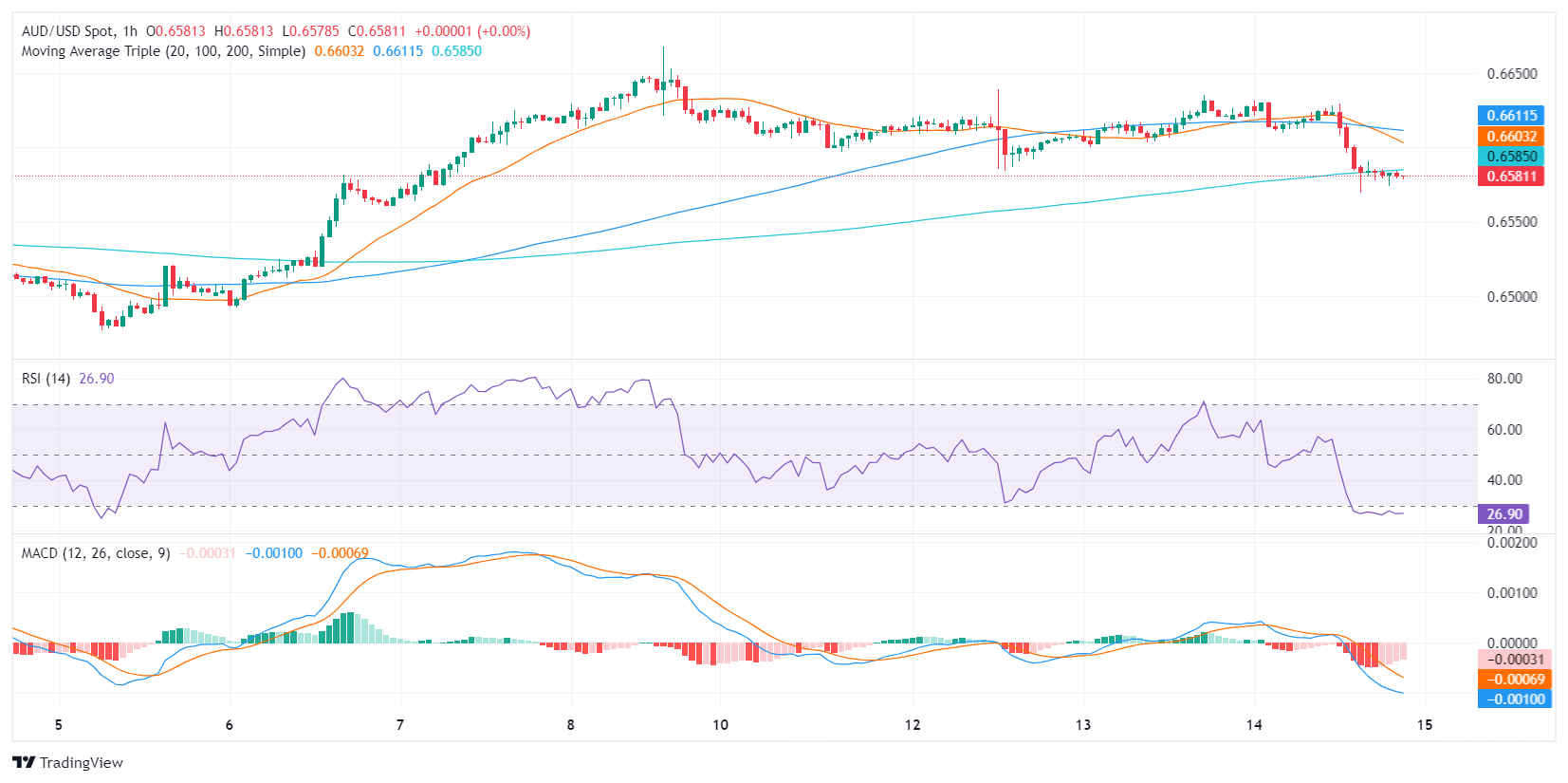Screen dimensions: 1568x783
Task: Select the Moving Average Triple indicator legend
Action: pyautogui.click(x=163, y=51)
